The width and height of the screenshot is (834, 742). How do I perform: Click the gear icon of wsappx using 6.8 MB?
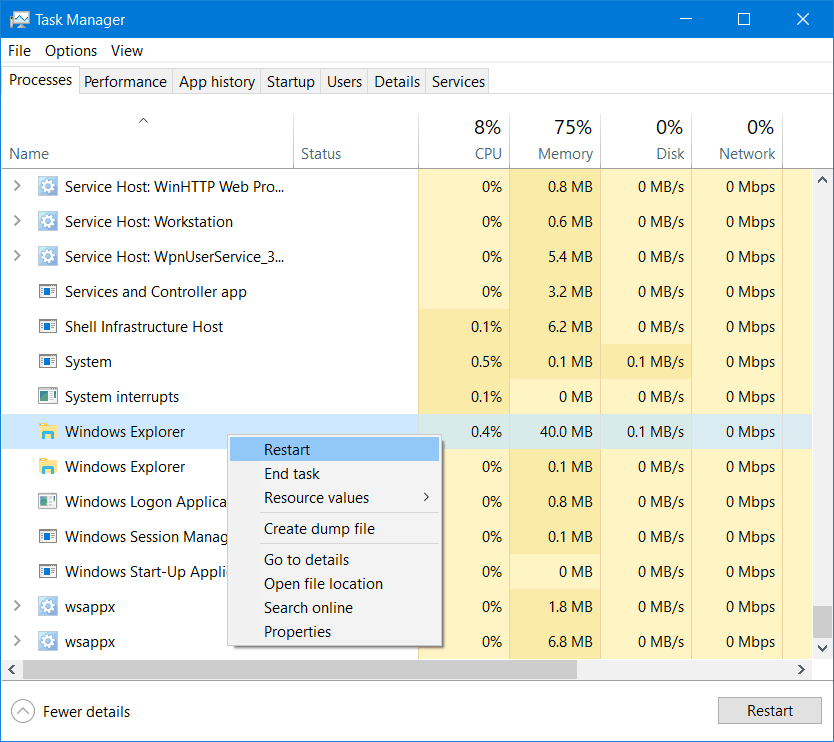click(48, 641)
